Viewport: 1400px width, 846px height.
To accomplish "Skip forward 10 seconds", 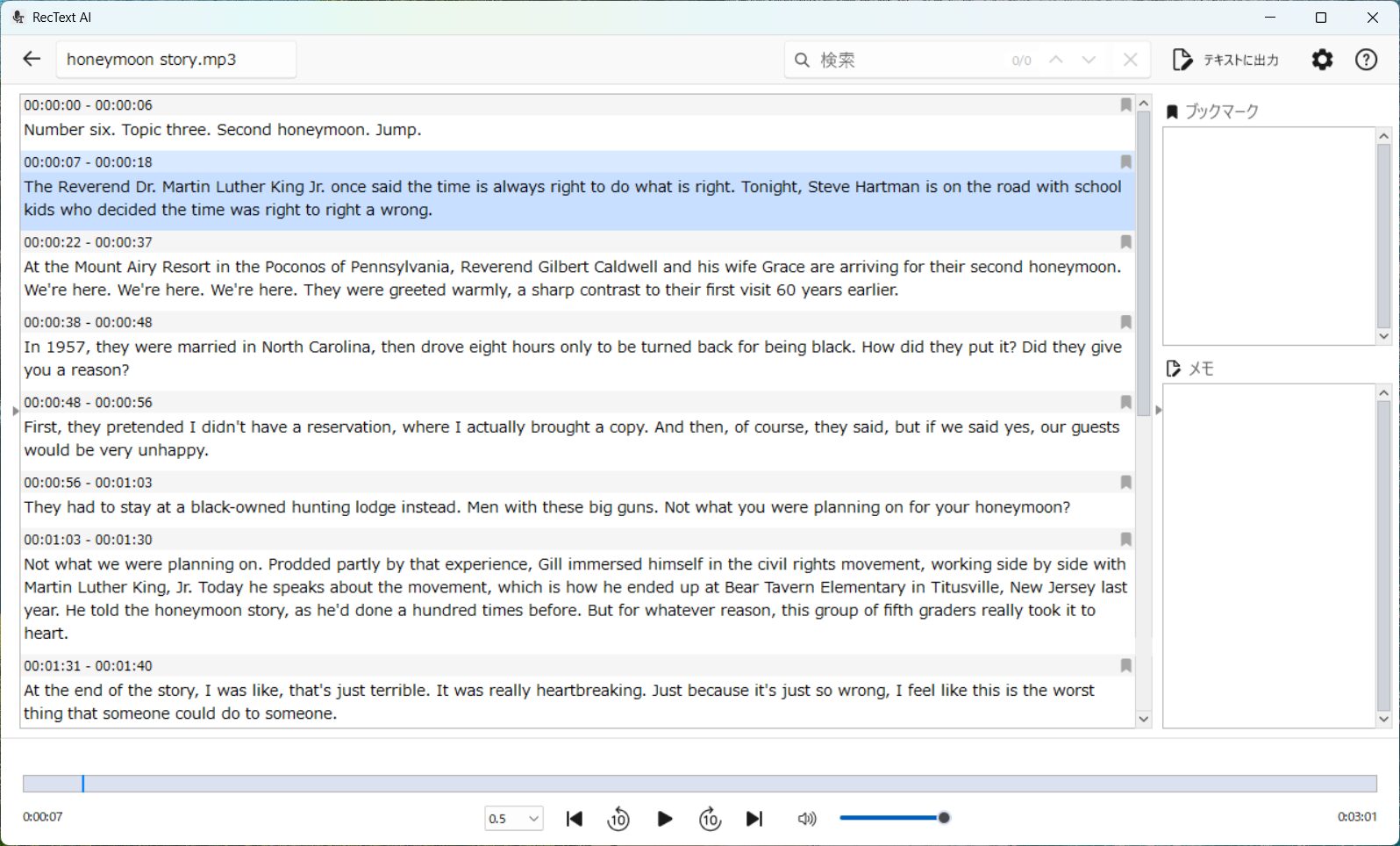I will coord(710,819).
